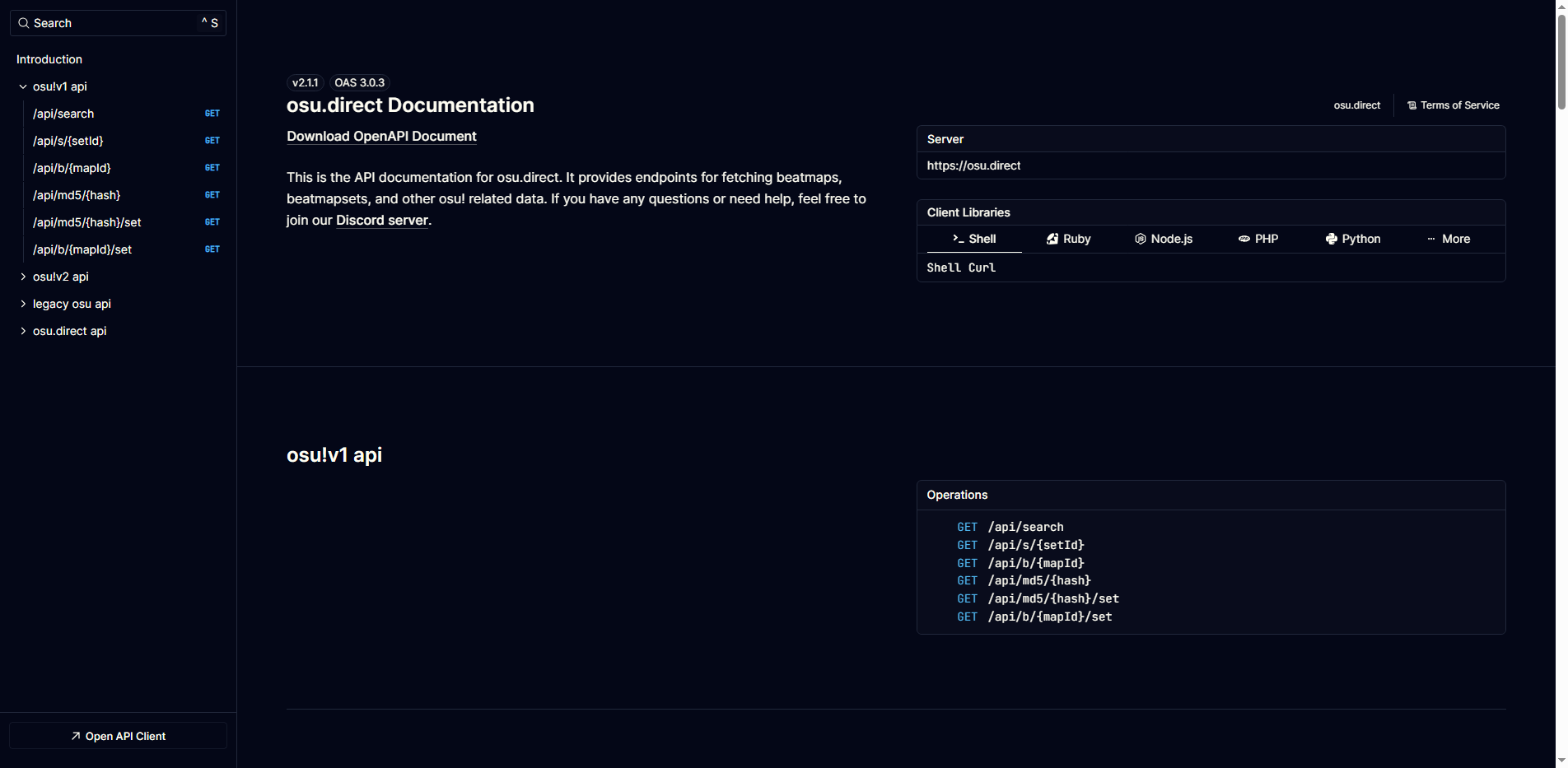The width and height of the screenshot is (1568, 768).
Task: Click the scrollbar down arrow
Action: (x=1561, y=761)
